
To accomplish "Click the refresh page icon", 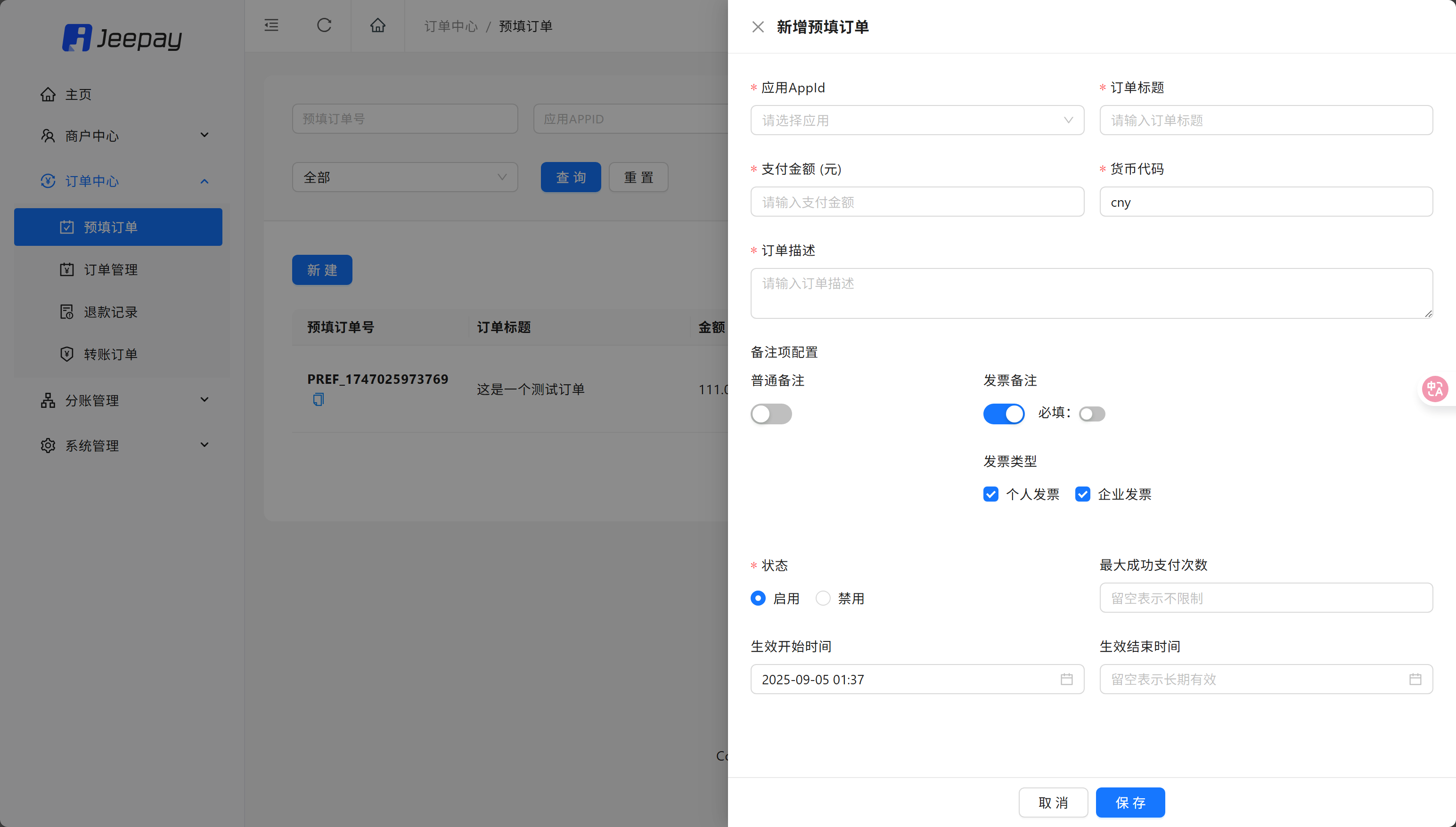I will (x=324, y=25).
